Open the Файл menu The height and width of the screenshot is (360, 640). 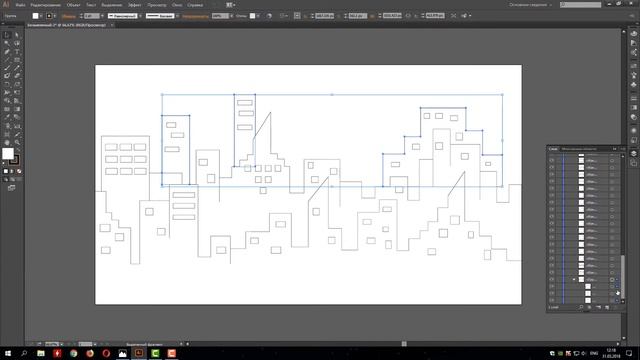pyautogui.click(x=20, y=5)
